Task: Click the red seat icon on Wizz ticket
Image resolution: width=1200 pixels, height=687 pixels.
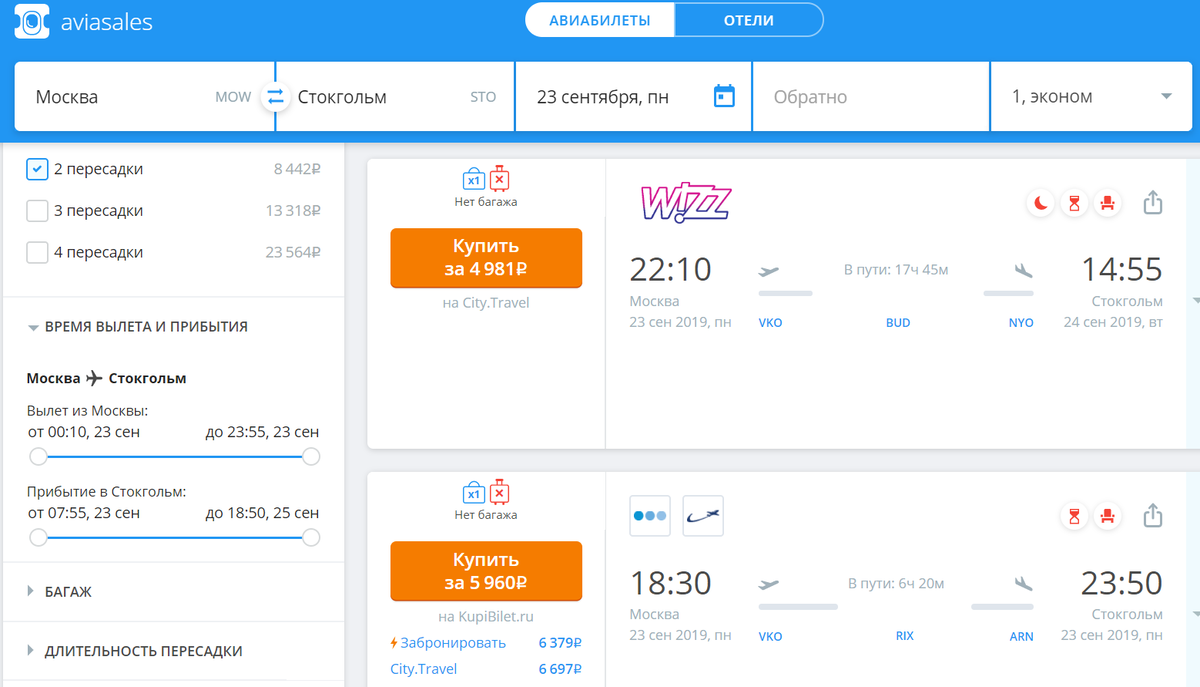Action: click(1107, 203)
